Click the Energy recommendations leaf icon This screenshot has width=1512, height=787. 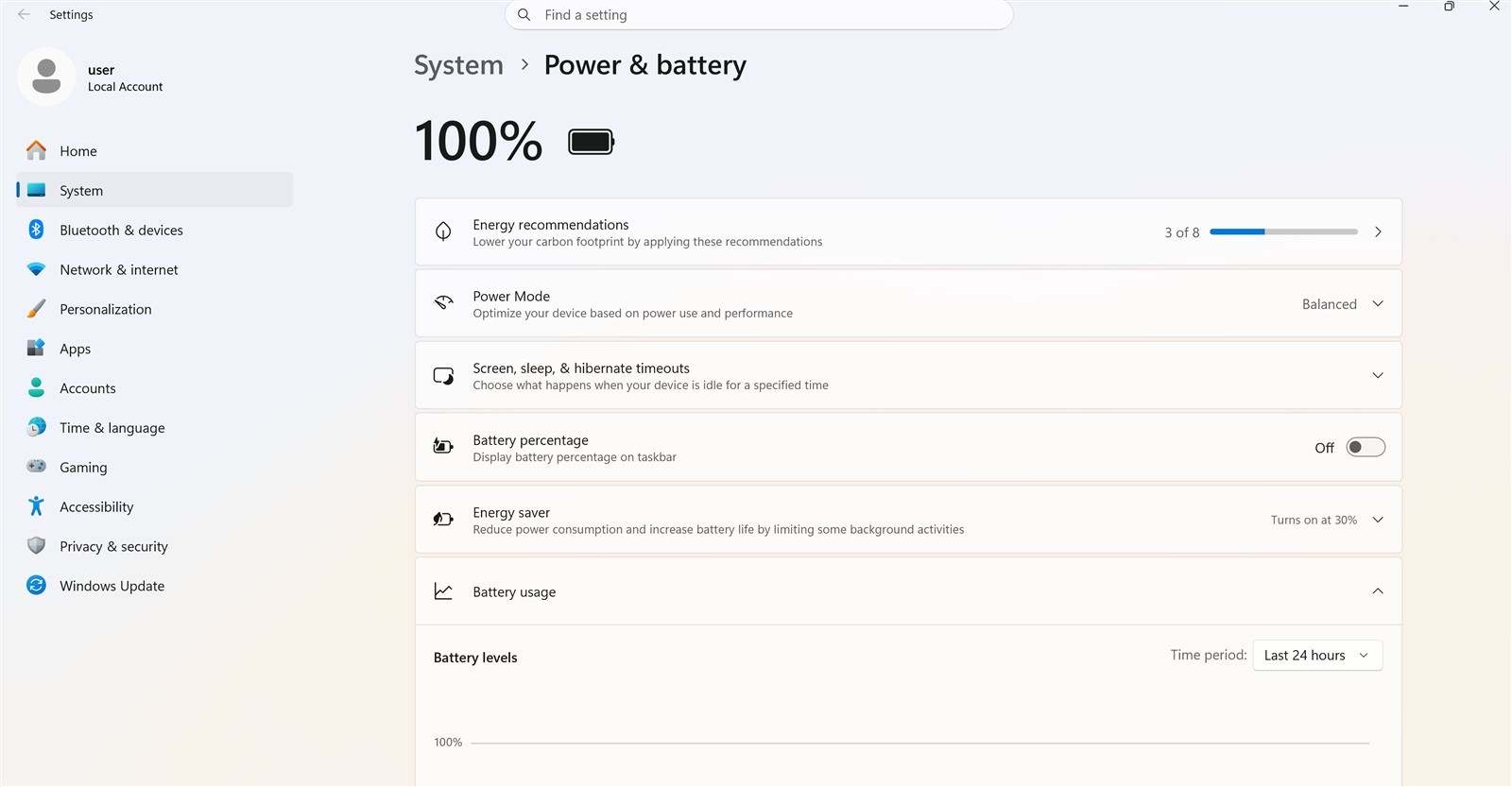(x=443, y=231)
